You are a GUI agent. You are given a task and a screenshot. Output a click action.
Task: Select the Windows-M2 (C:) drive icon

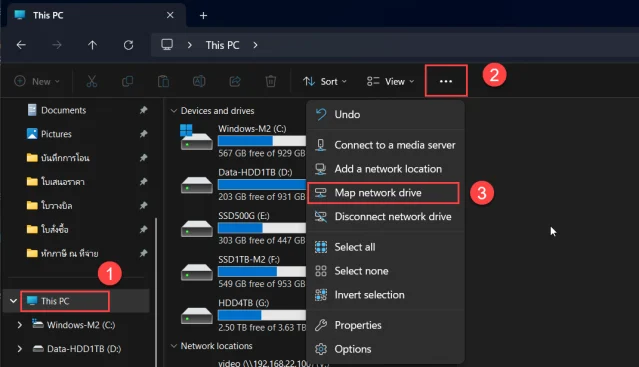[196, 138]
